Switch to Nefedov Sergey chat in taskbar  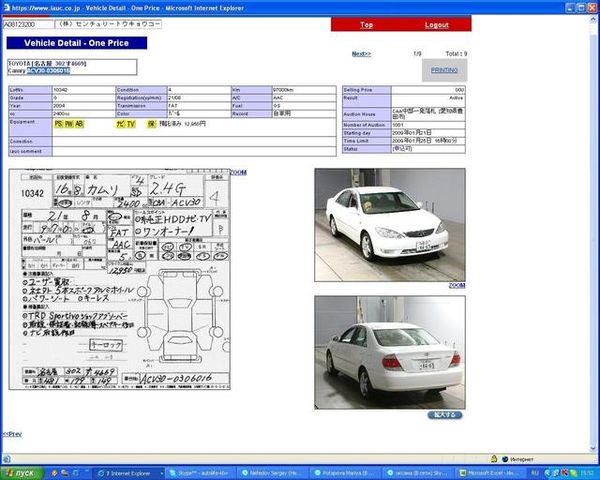(272, 473)
